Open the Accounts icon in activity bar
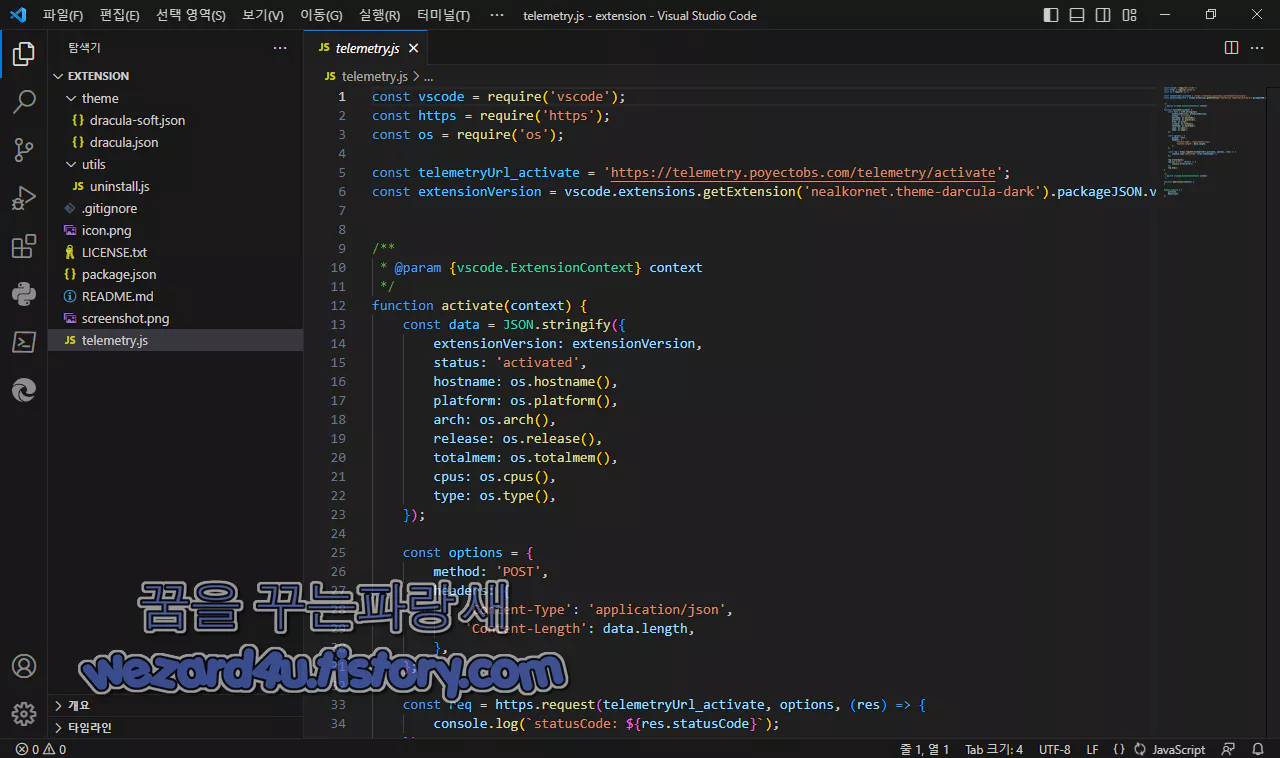The width and height of the screenshot is (1280, 758). 24,666
